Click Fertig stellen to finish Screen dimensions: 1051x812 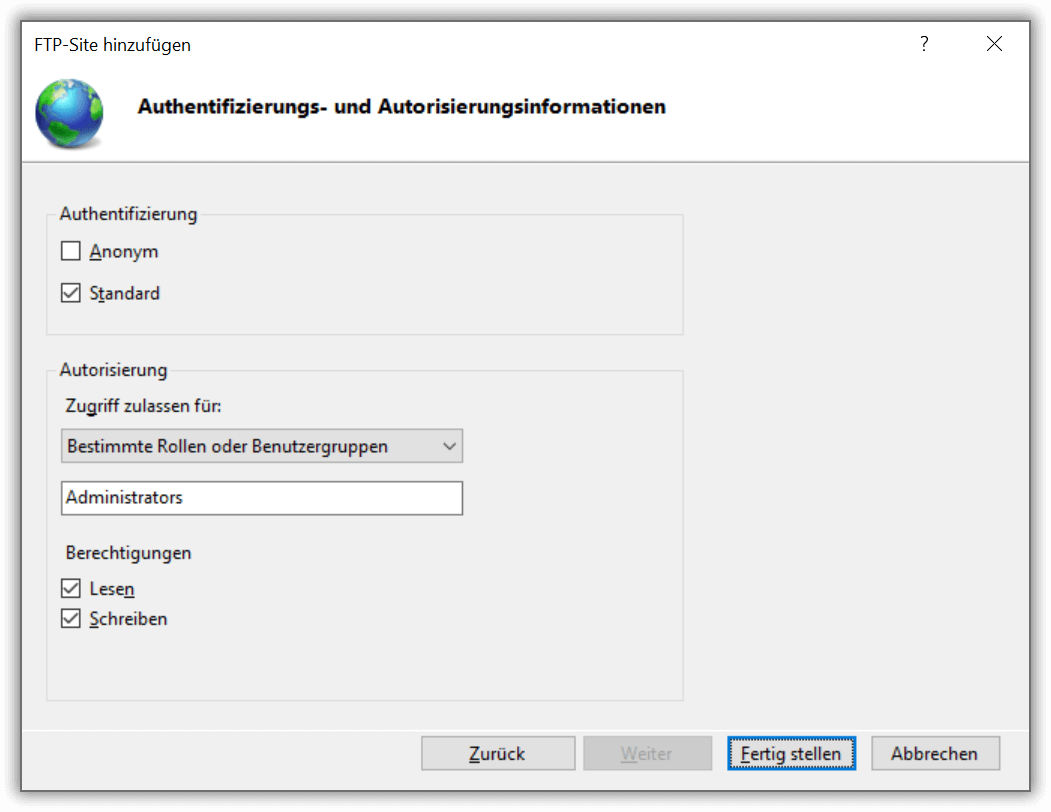click(791, 753)
